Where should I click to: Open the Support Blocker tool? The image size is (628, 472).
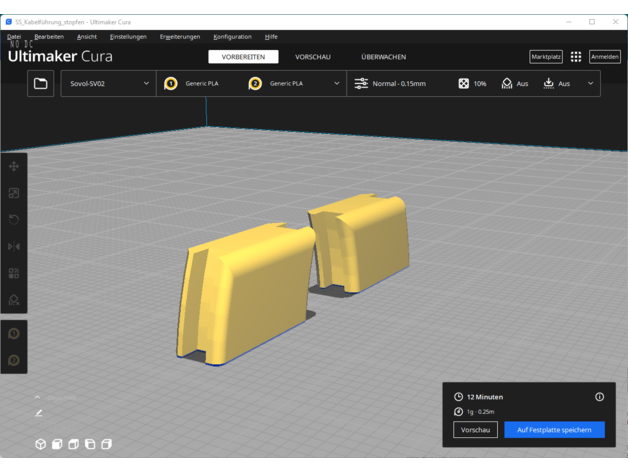click(14, 300)
